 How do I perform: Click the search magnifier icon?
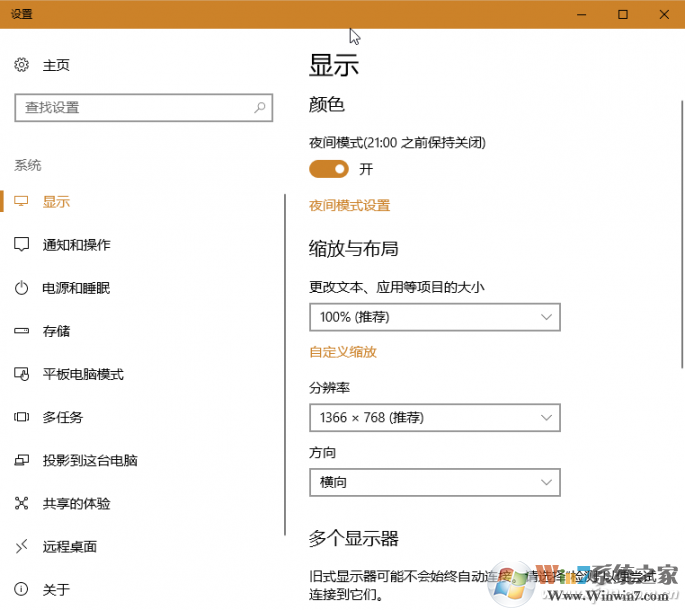[x=260, y=107]
